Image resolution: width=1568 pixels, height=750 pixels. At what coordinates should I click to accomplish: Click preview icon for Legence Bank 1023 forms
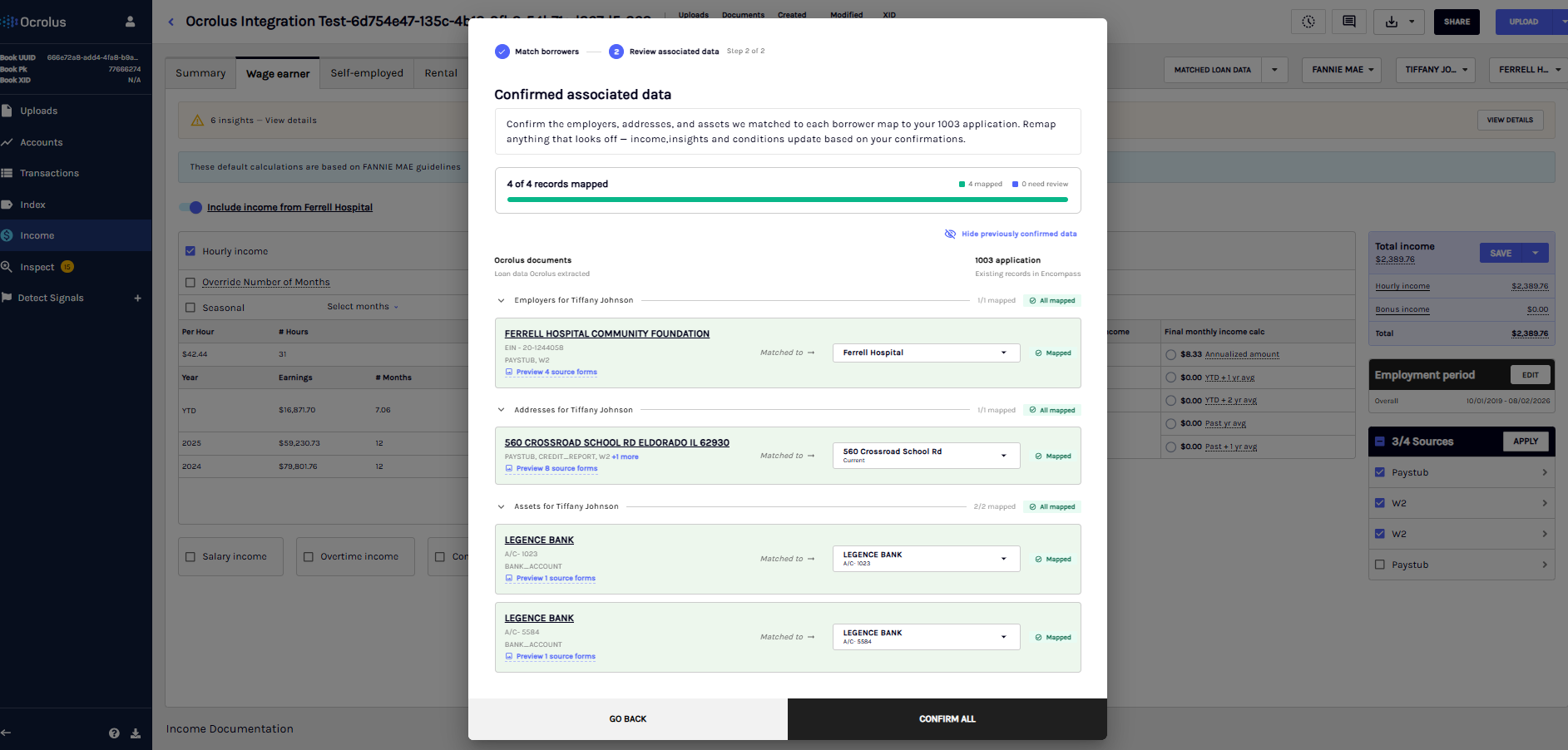coord(509,579)
